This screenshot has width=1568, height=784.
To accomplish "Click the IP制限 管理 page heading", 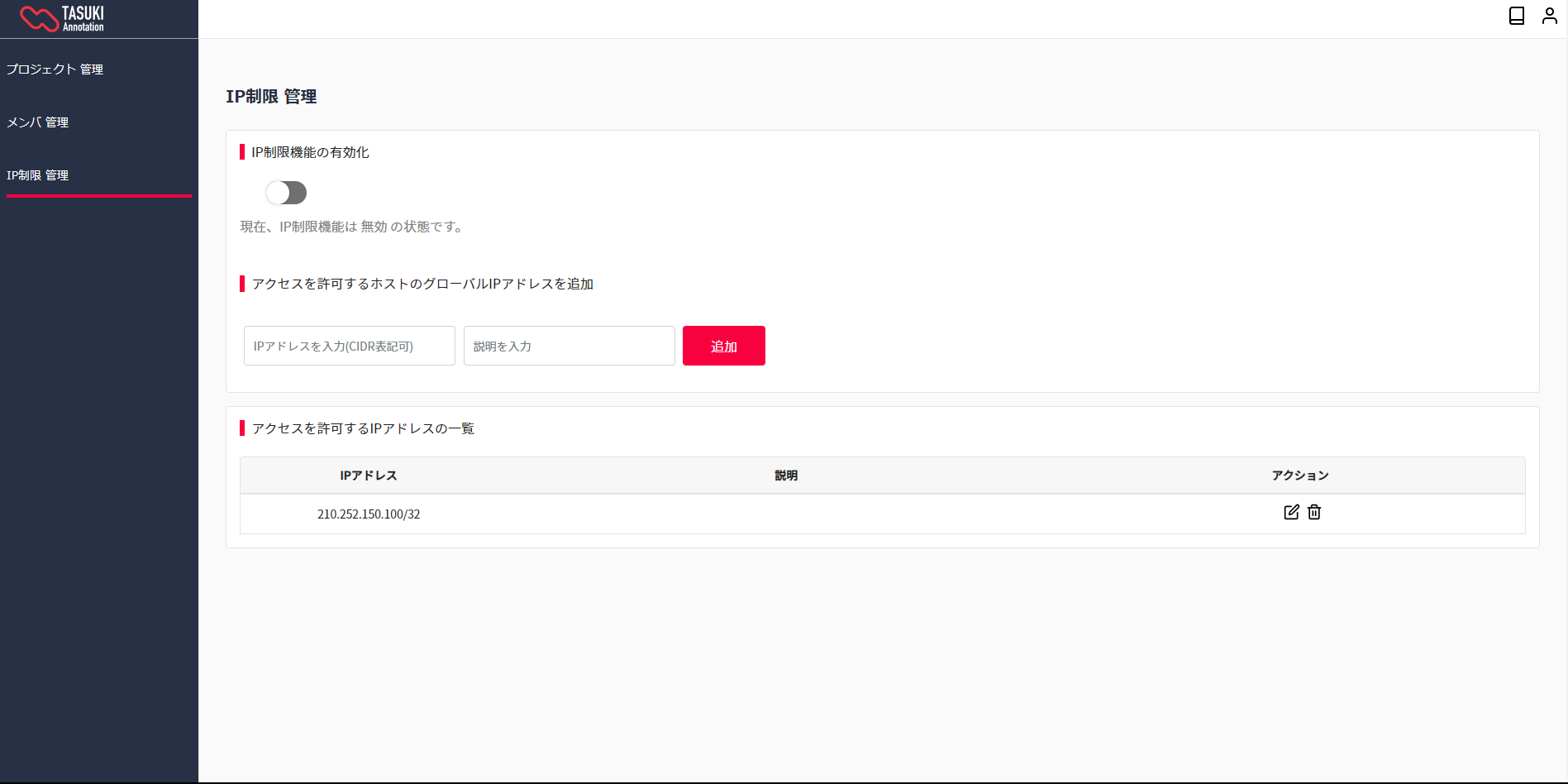I will [x=271, y=97].
